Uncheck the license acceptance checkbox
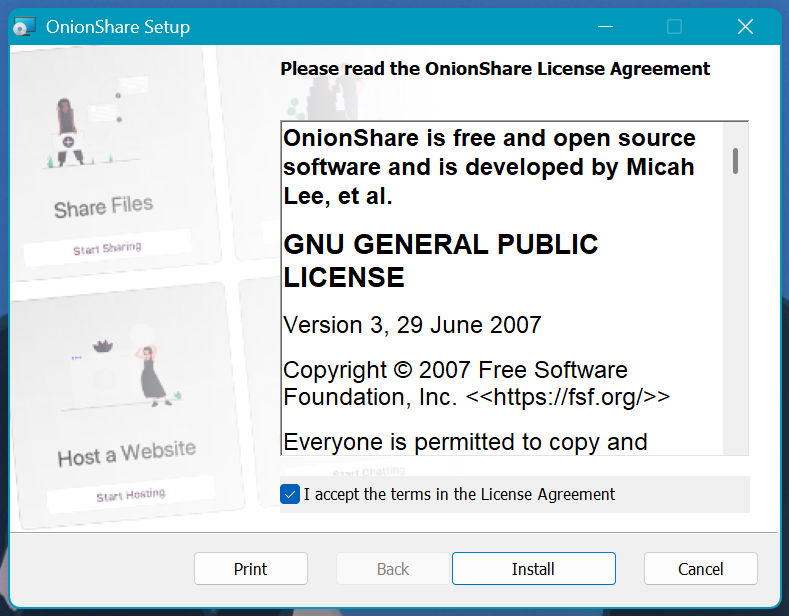Image resolution: width=789 pixels, height=616 pixels. pos(290,494)
